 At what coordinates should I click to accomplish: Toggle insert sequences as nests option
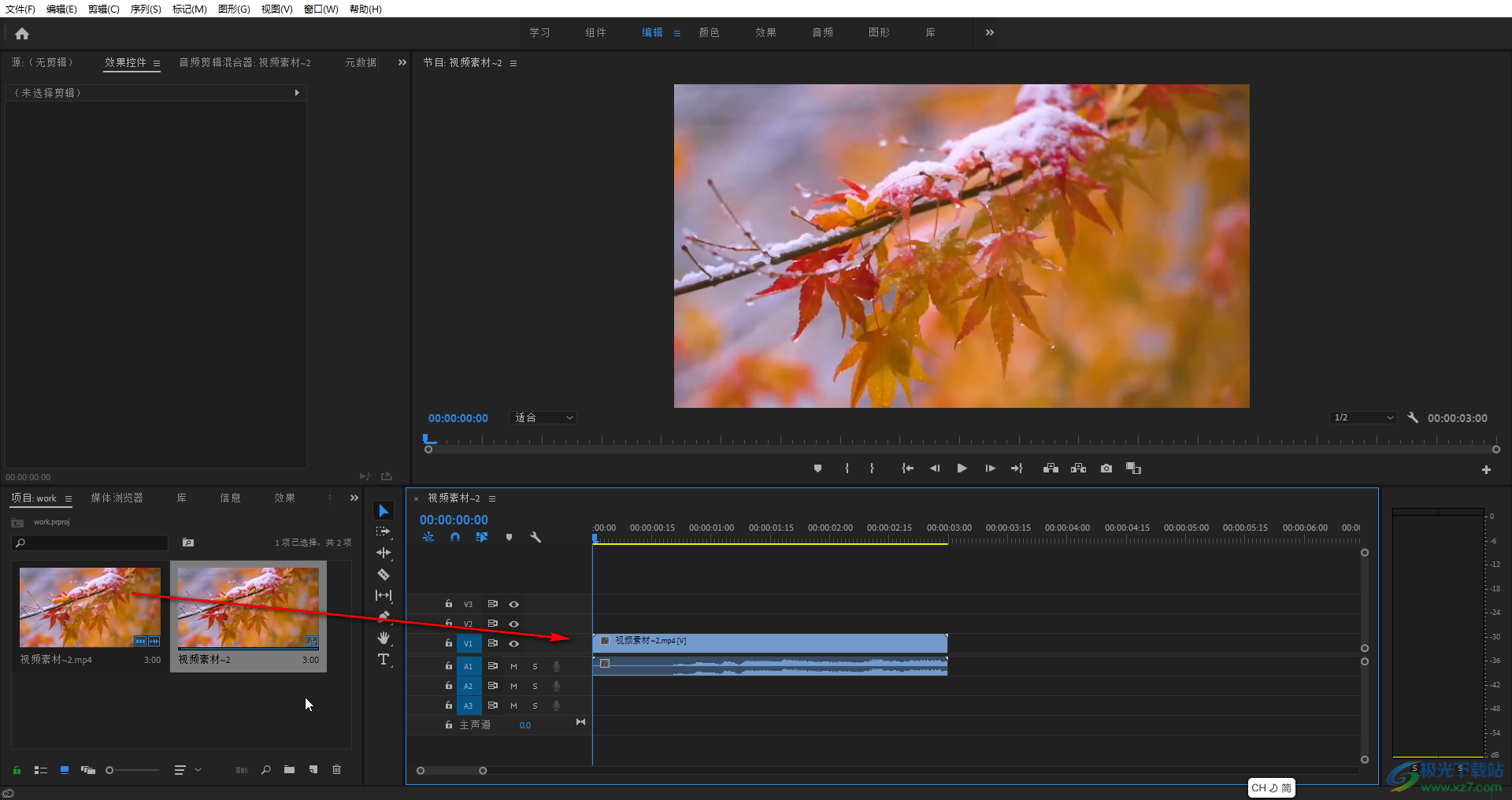click(428, 537)
